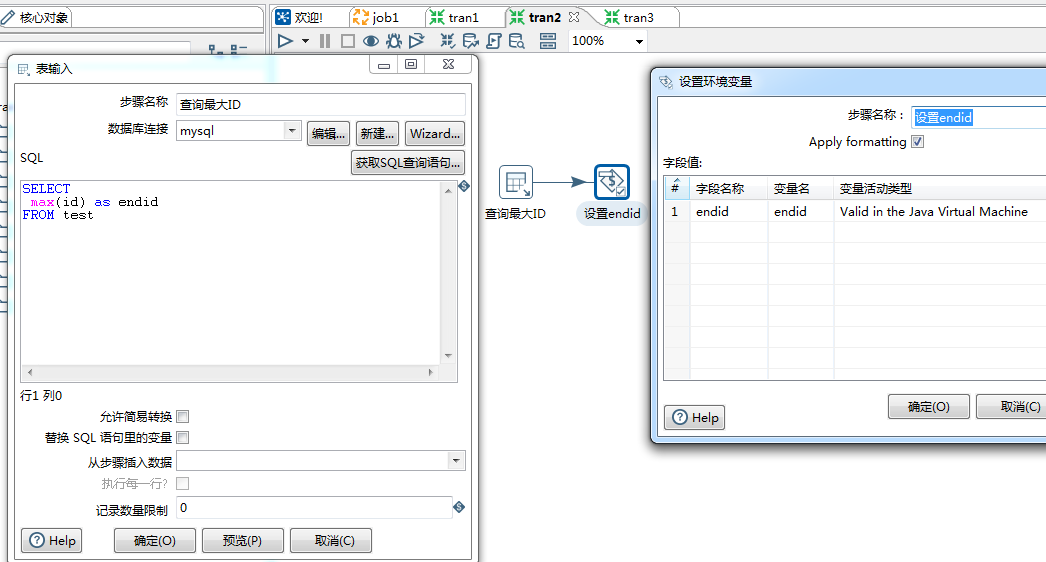
Task: Enable the 允许简易转换 checkbox
Action: point(182,416)
